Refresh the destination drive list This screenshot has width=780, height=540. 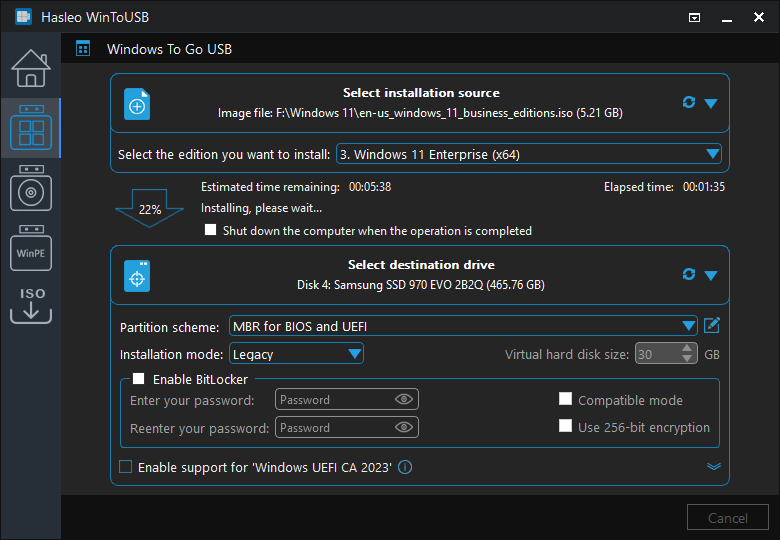click(x=689, y=274)
